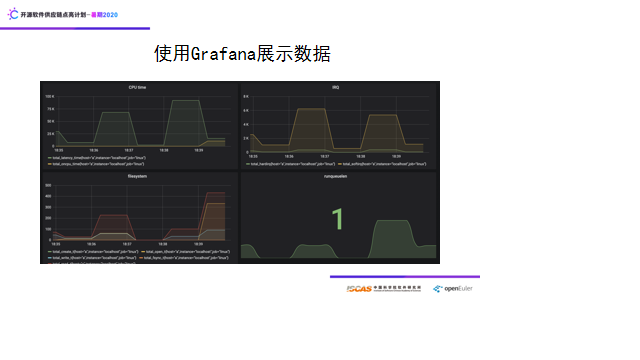640x360 pixels.
Task: Click yellow color swatch of total_open legend
Action: coord(143,252)
